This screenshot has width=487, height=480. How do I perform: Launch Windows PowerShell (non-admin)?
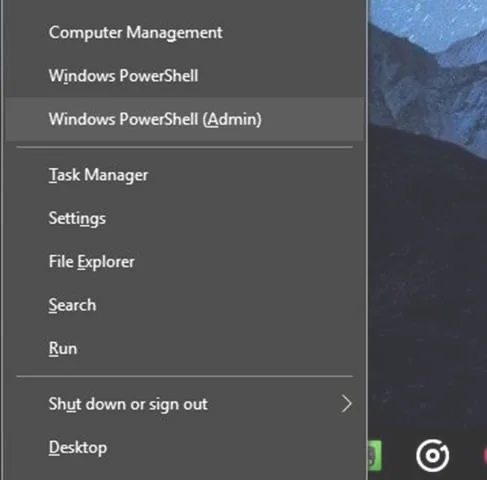pos(185,76)
